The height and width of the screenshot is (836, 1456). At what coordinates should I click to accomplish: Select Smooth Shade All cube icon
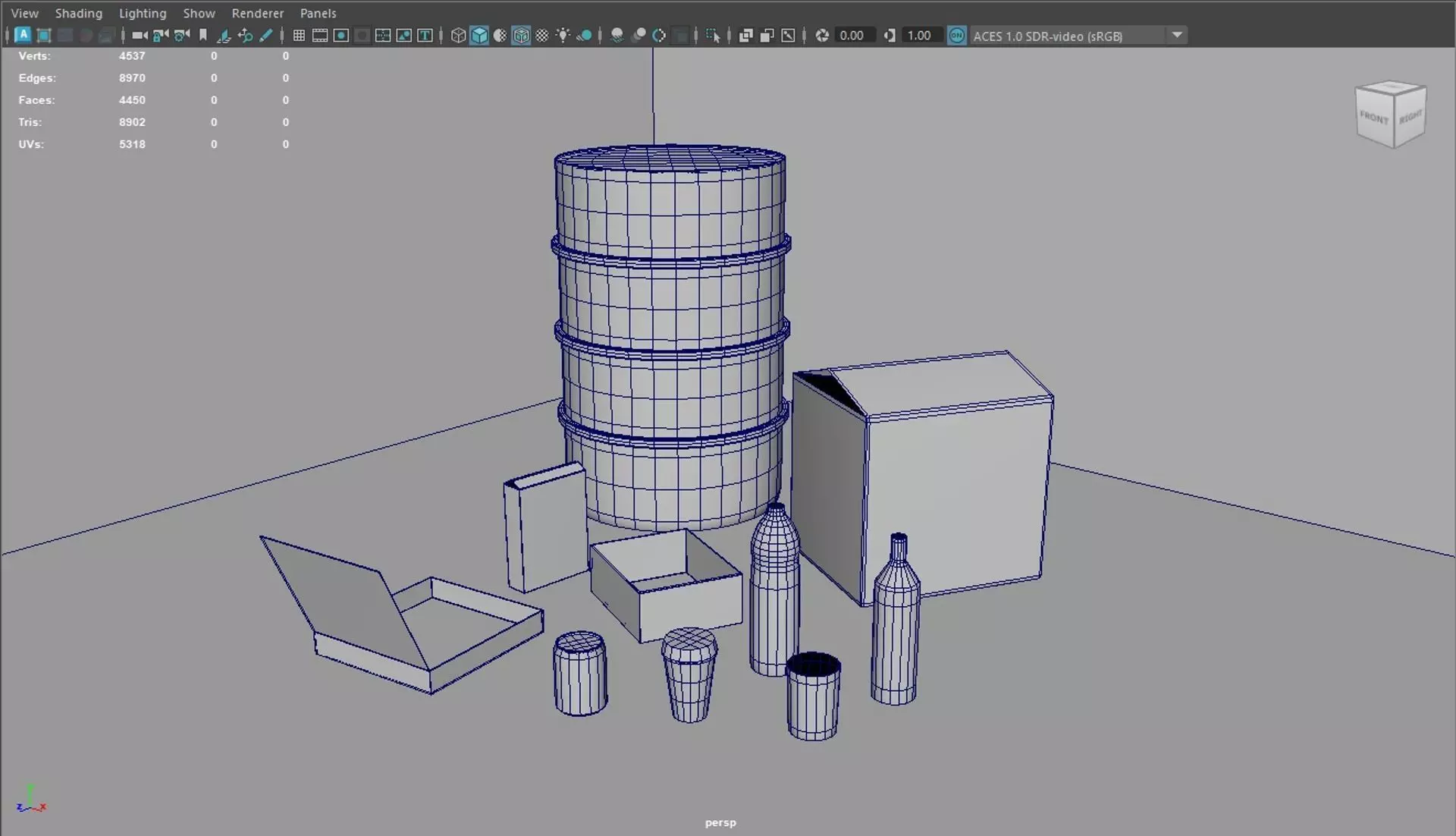coord(479,35)
